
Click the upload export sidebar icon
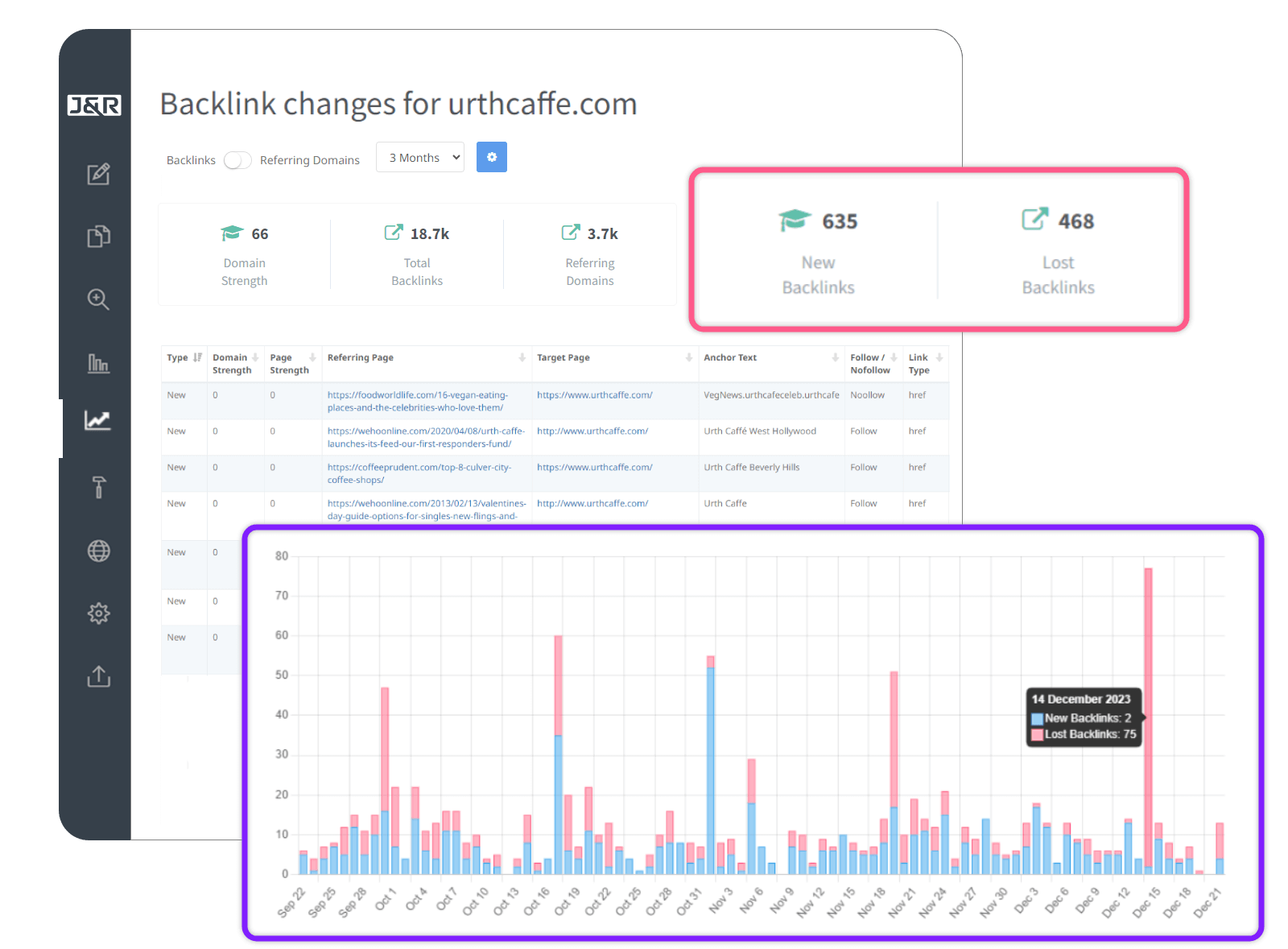point(98,676)
